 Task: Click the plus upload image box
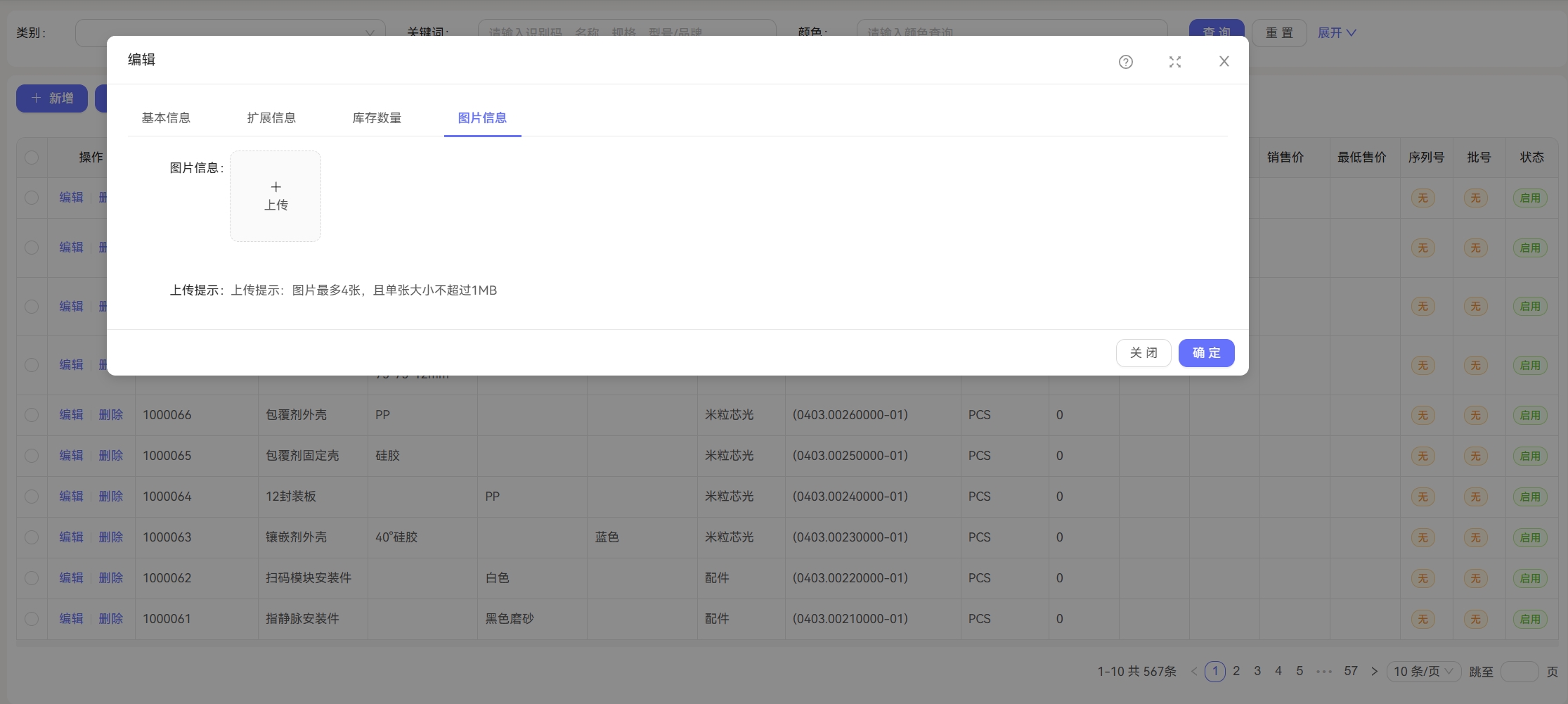coord(276,196)
